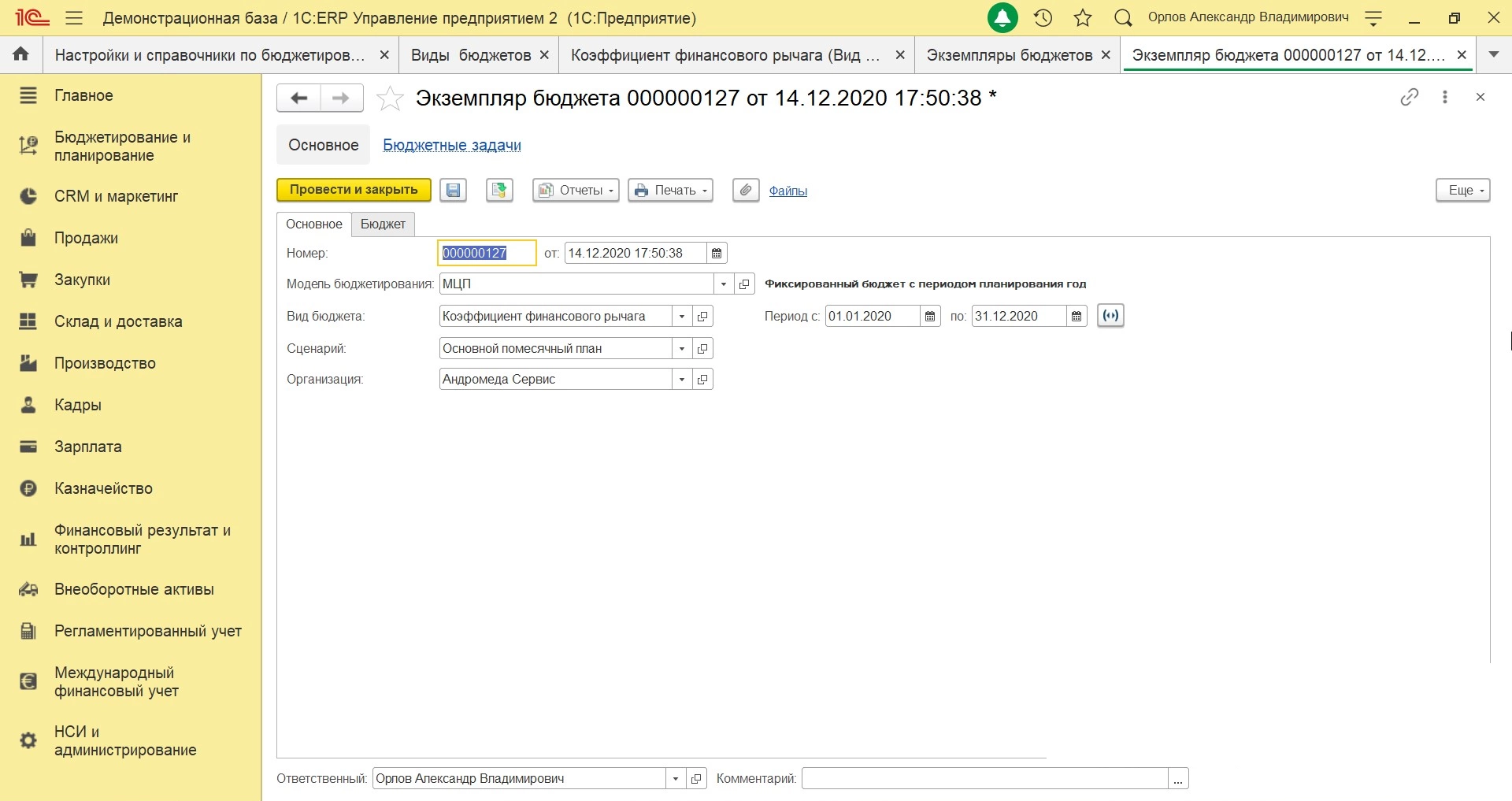Open the history clock icon
Screen dimensions: 1512x801
click(1043, 18)
